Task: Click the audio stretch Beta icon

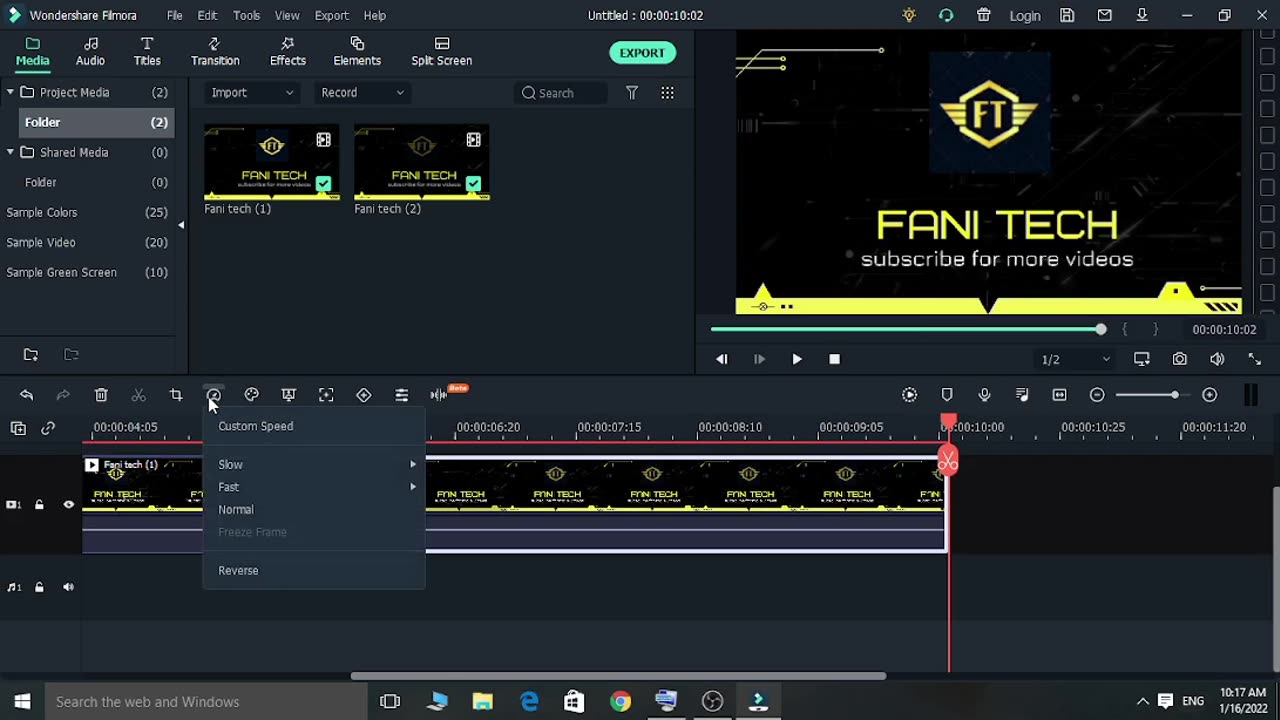Action: tap(440, 395)
